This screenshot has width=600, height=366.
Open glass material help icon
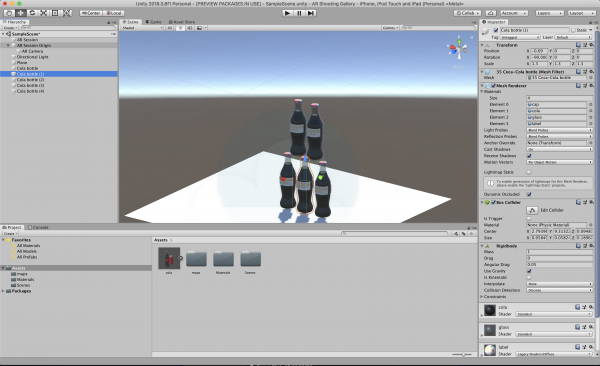pos(577,327)
